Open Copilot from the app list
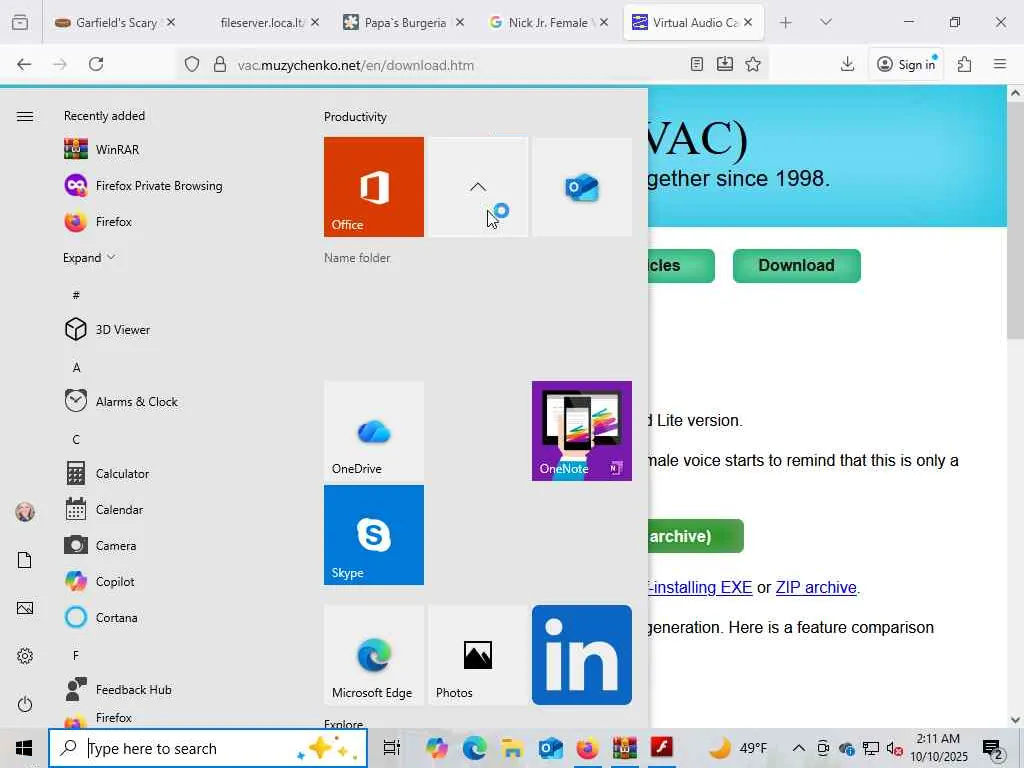The height and width of the screenshot is (768, 1024). click(x=99, y=581)
